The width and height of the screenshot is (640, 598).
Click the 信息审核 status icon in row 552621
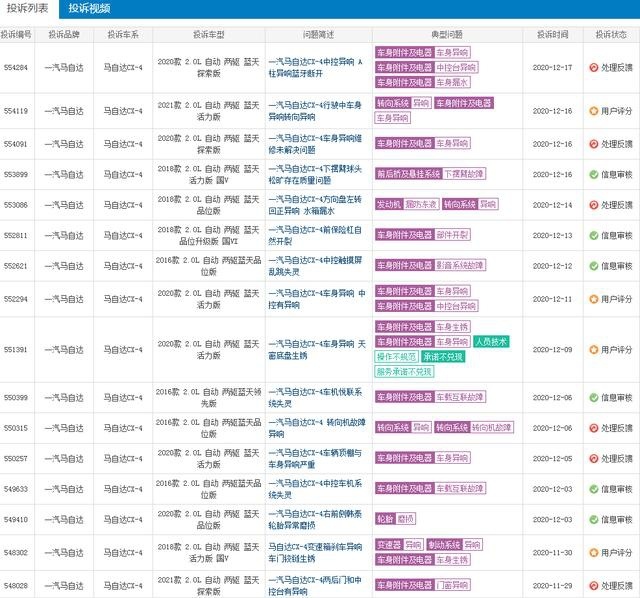pos(593,266)
